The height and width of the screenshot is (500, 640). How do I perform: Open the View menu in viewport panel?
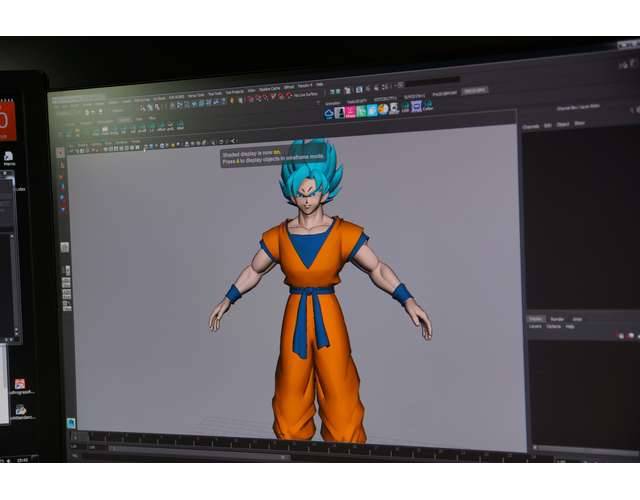point(71,145)
